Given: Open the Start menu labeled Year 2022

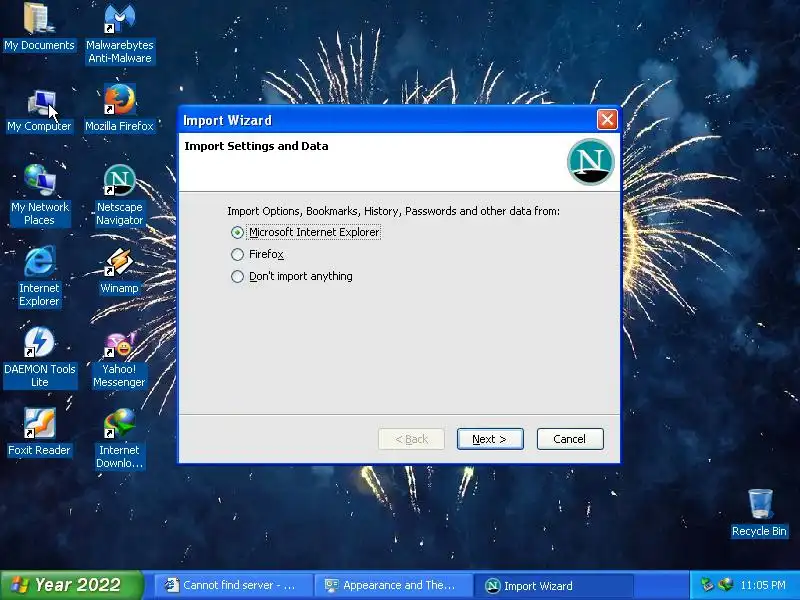Looking at the screenshot, I should (x=71, y=585).
